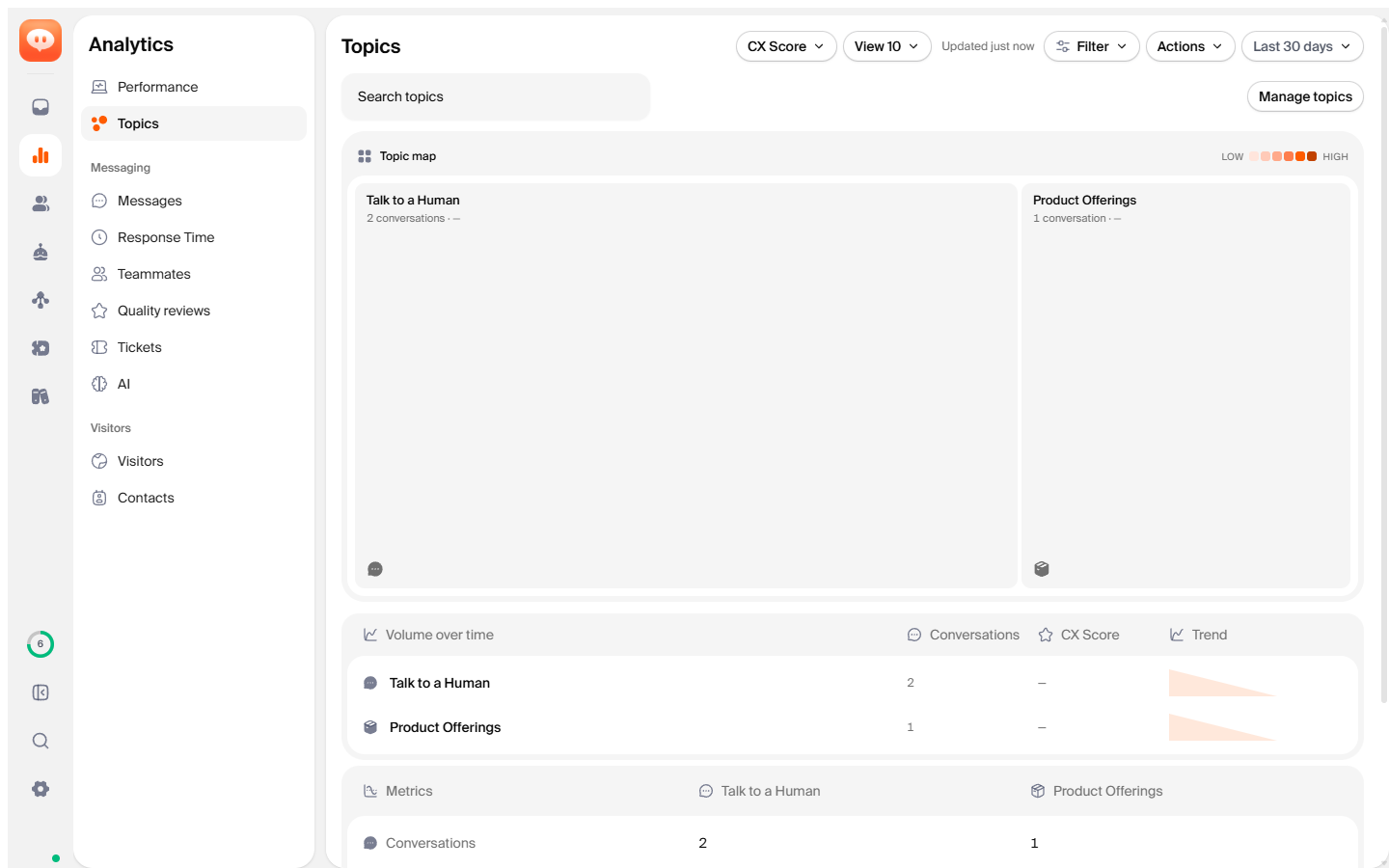Expand the Actions dropdown

1190,46
